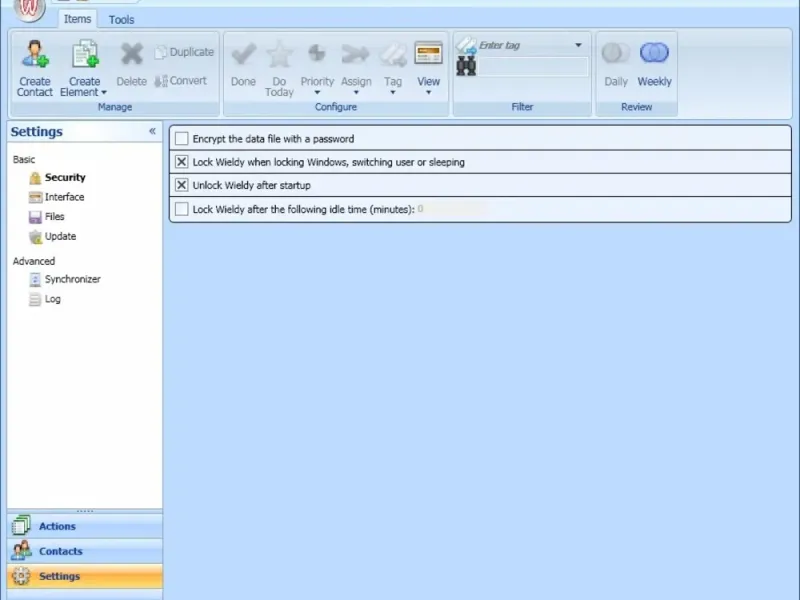Click the Delete X icon
Screen dimensions: 800x600
pos(131,54)
